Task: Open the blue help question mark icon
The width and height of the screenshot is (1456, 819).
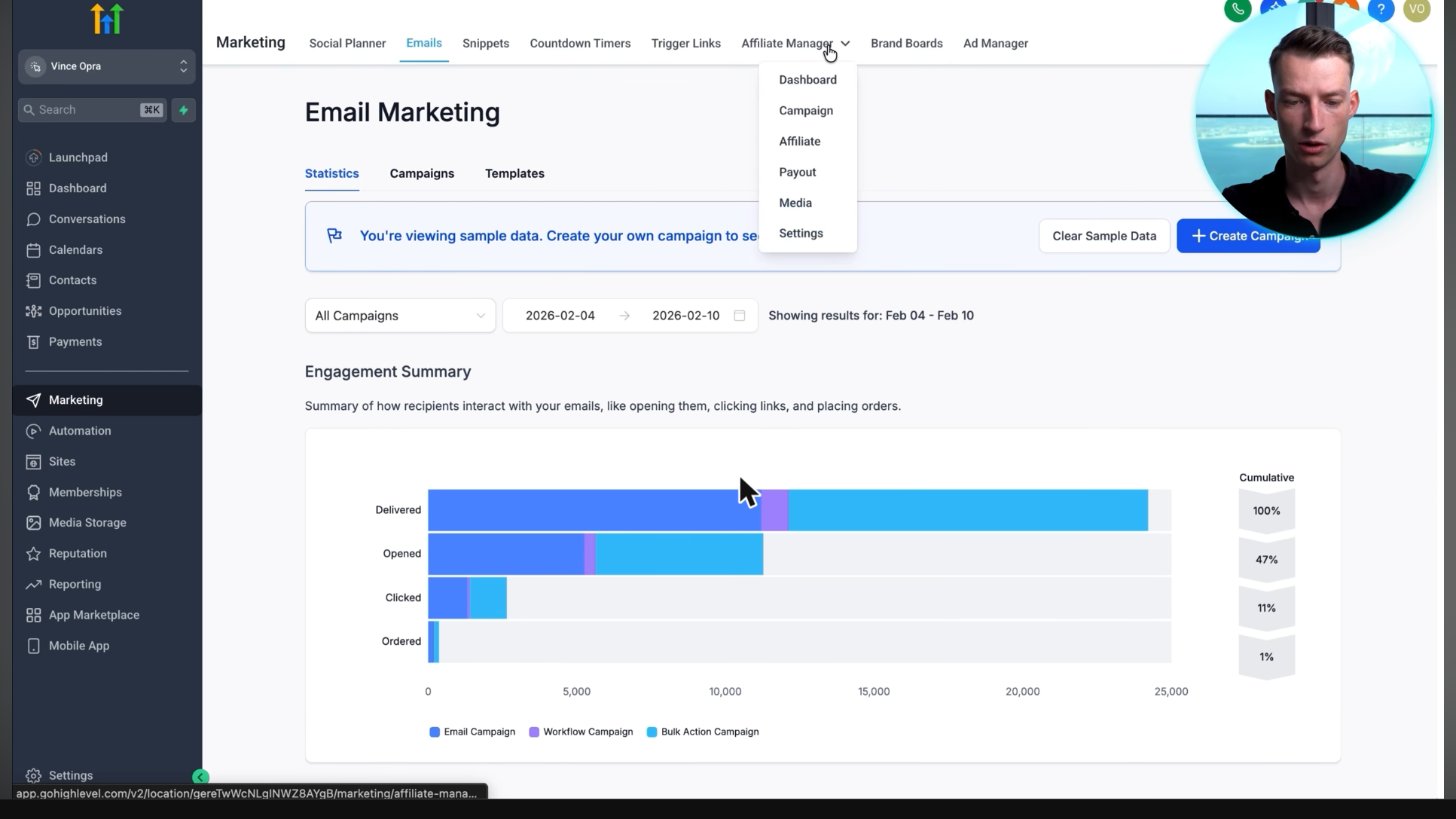Action: pyautogui.click(x=1381, y=9)
